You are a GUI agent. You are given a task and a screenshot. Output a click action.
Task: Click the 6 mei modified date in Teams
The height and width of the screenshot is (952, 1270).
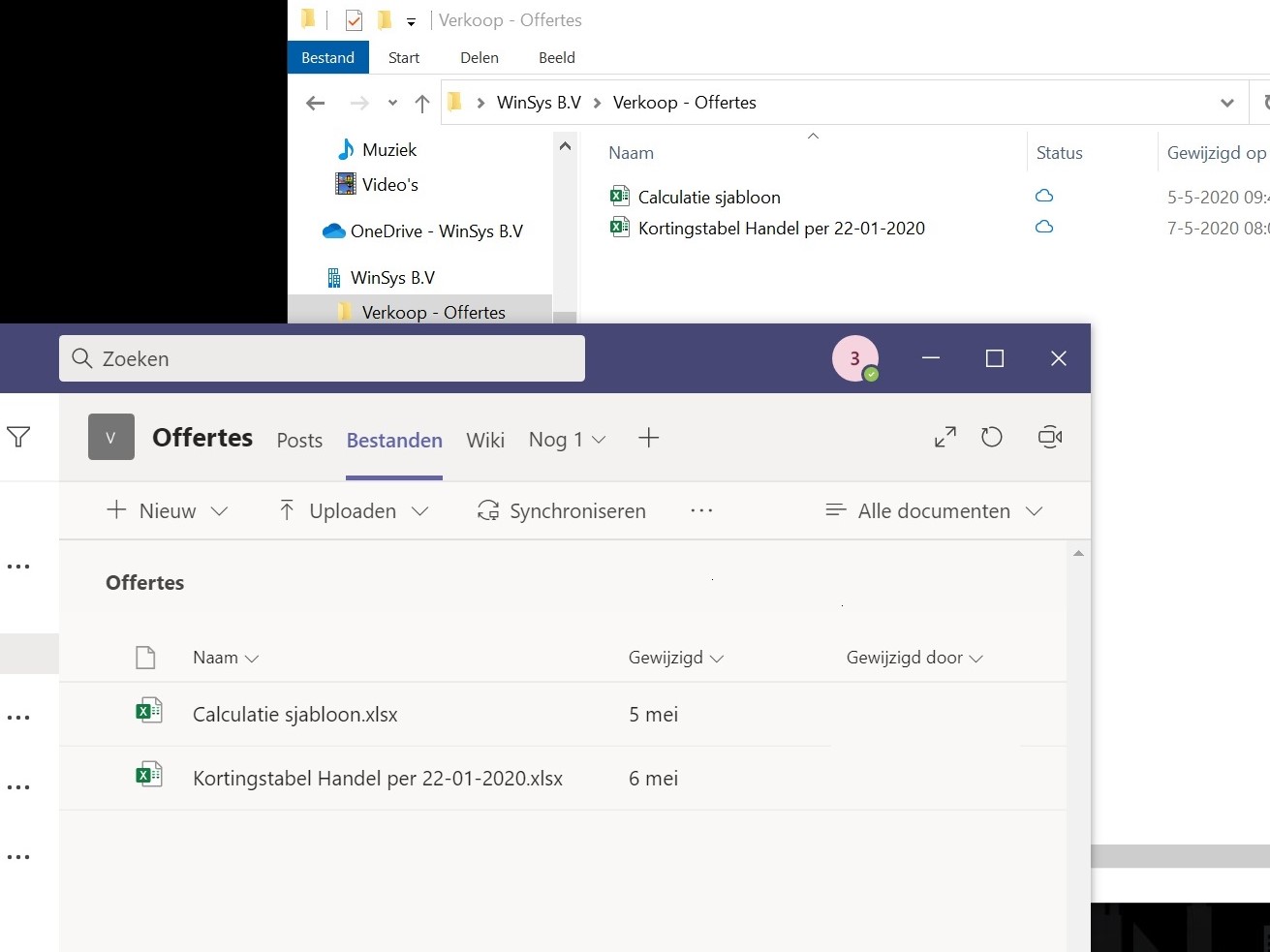[x=654, y=779]
